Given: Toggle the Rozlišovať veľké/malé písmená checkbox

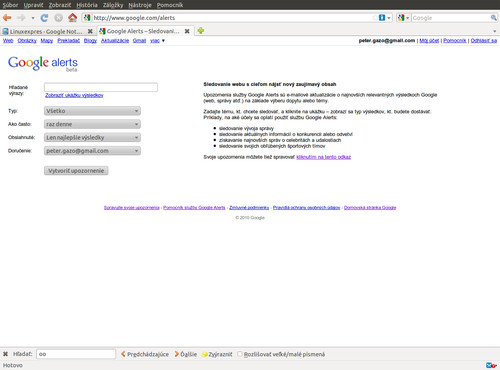Looking at the screenshot, I should [239, 354].
